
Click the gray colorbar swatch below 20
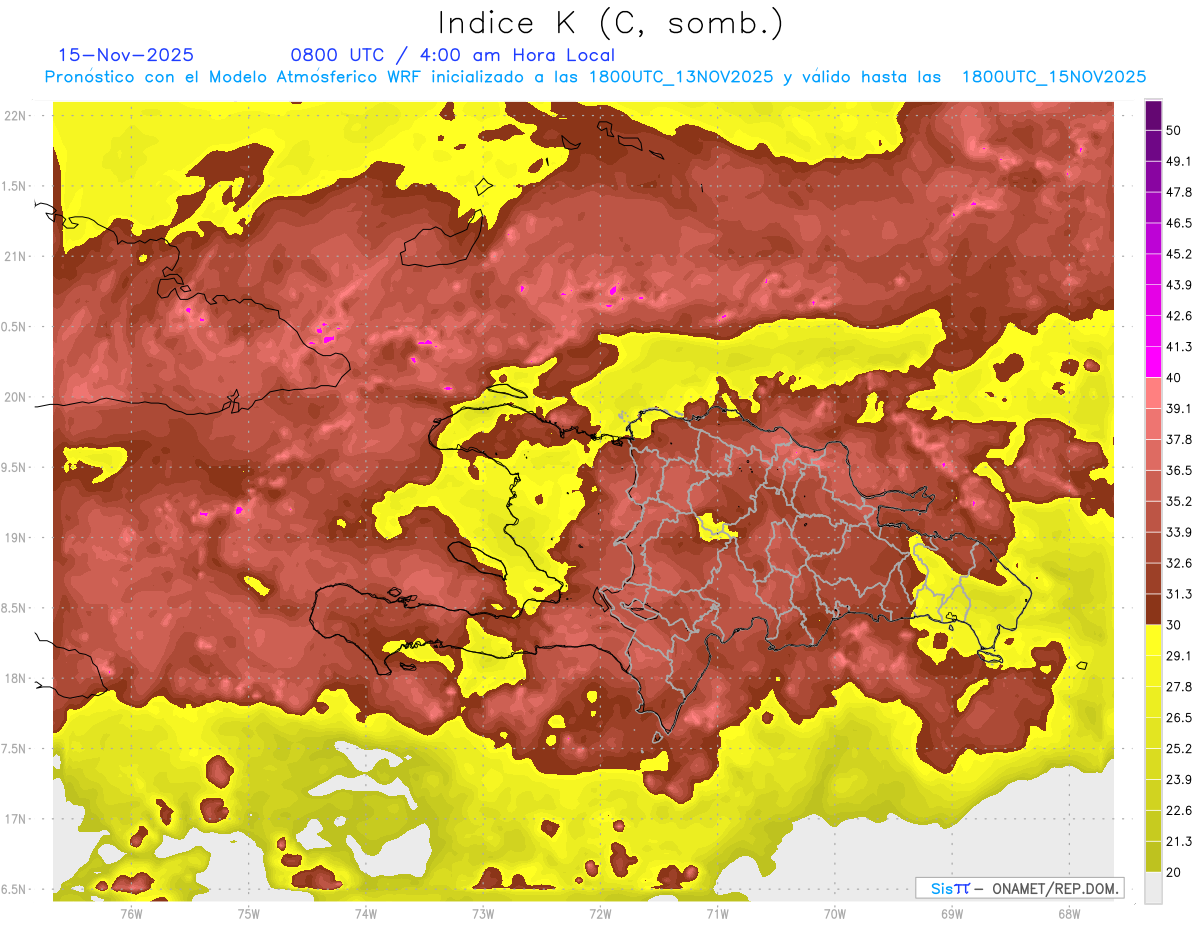pos(1153,888)
